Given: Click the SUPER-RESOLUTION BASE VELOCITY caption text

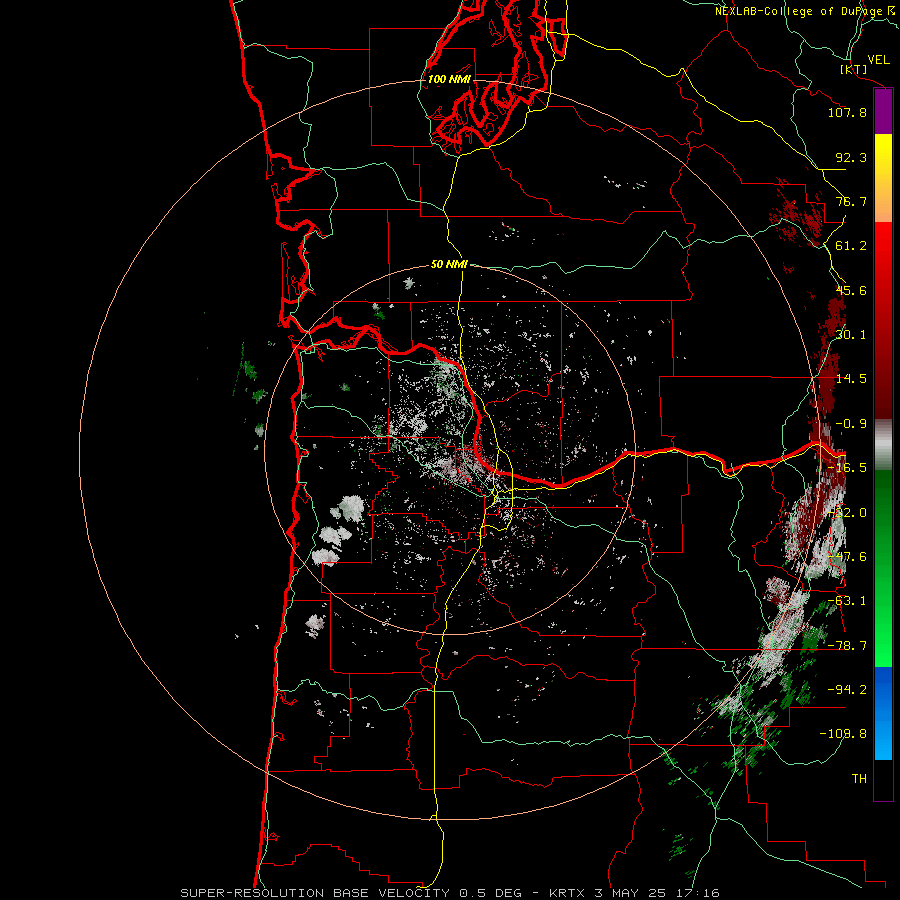Looking at the screenshot, I should [x=315, y=893].
